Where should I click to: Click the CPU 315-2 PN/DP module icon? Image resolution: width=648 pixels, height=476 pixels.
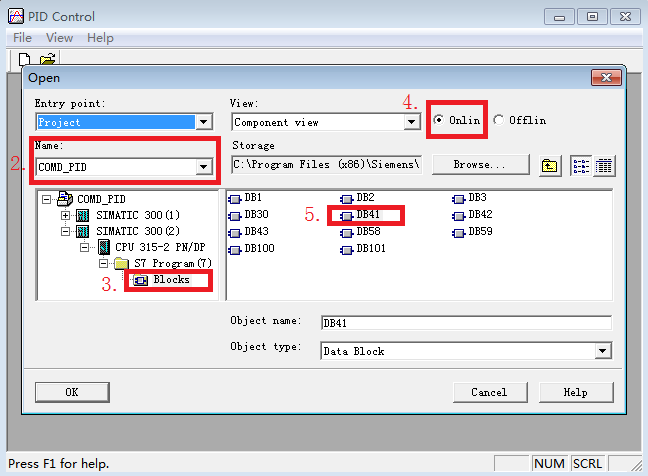104,247
